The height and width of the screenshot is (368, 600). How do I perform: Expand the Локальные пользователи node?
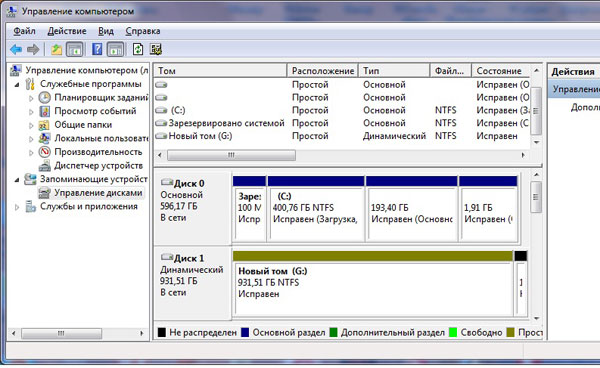click(31, 139)
